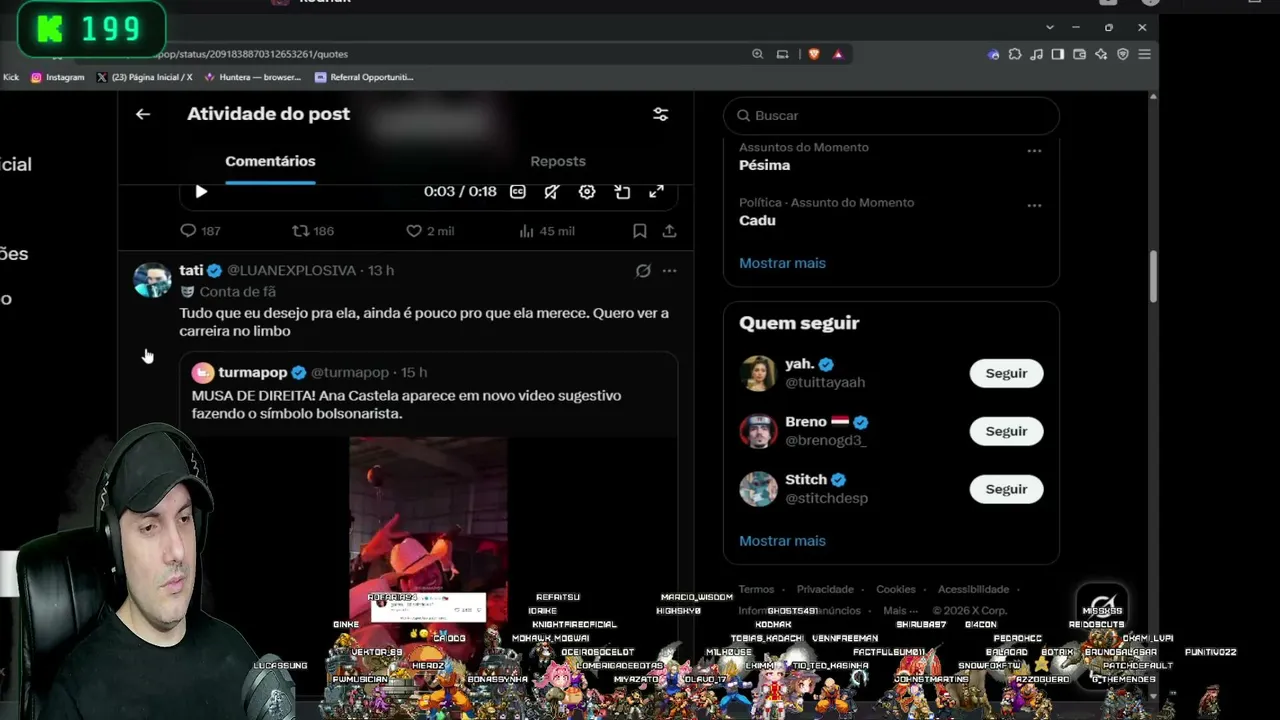Viewport: 1280px width, 720px height.
Task: Open Brave Shields lion icon
Action: (814, 54)
